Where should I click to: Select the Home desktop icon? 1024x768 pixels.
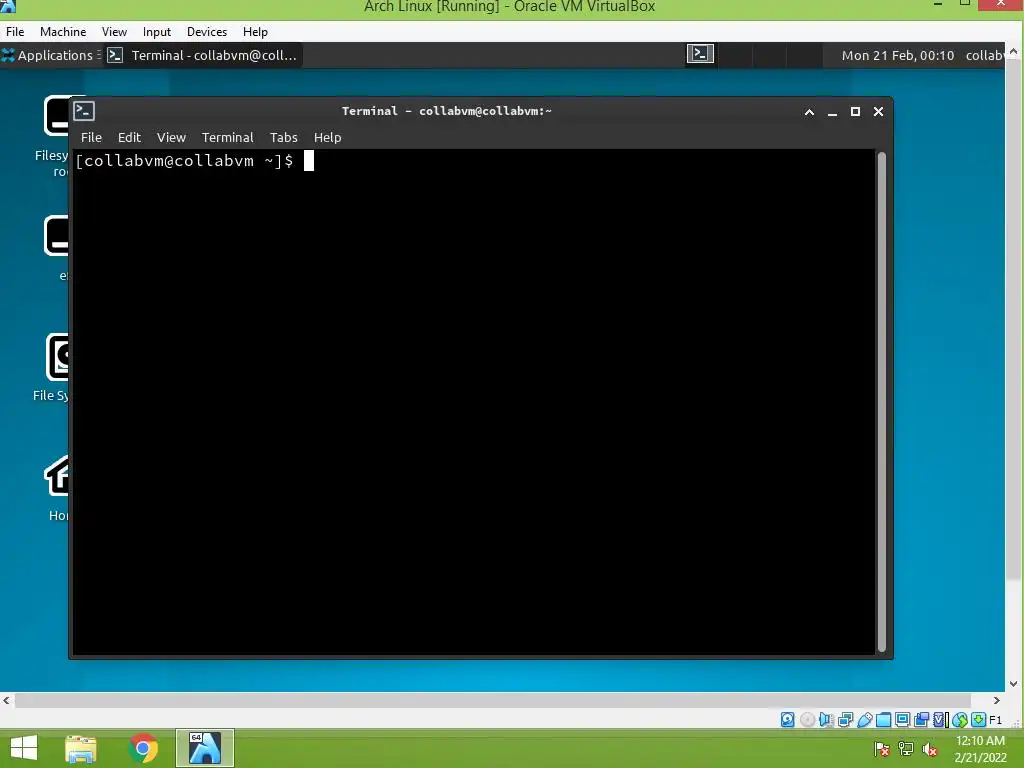coord(57,488)
